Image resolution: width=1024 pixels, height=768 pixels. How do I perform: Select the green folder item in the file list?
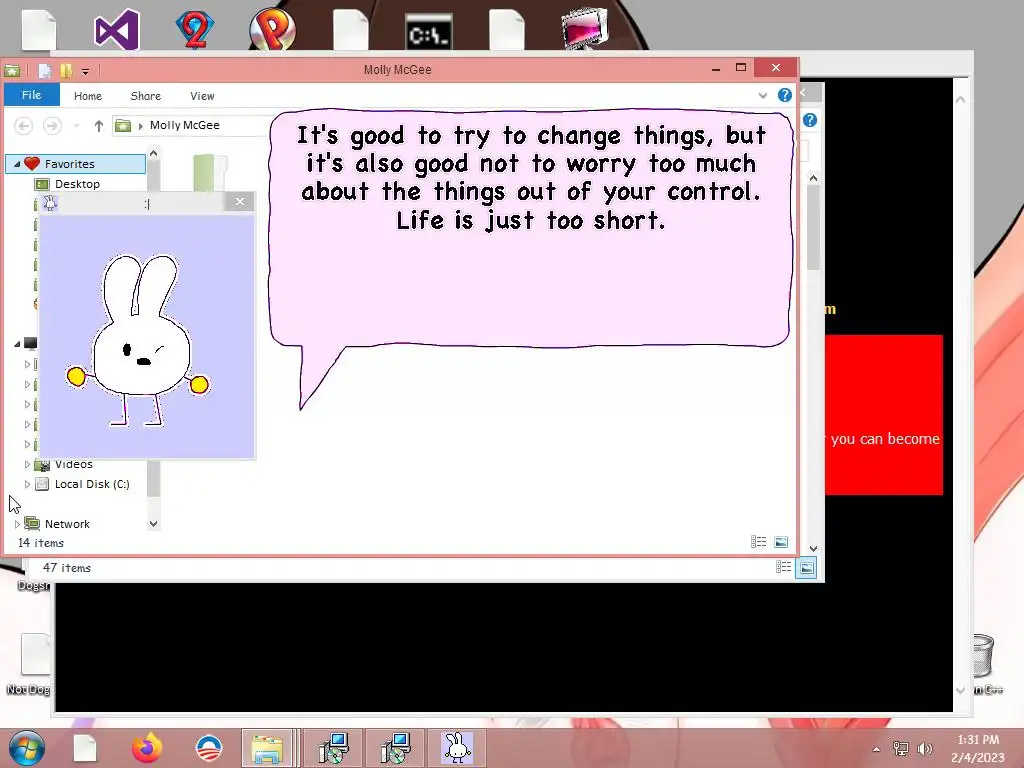click(210, 172)
